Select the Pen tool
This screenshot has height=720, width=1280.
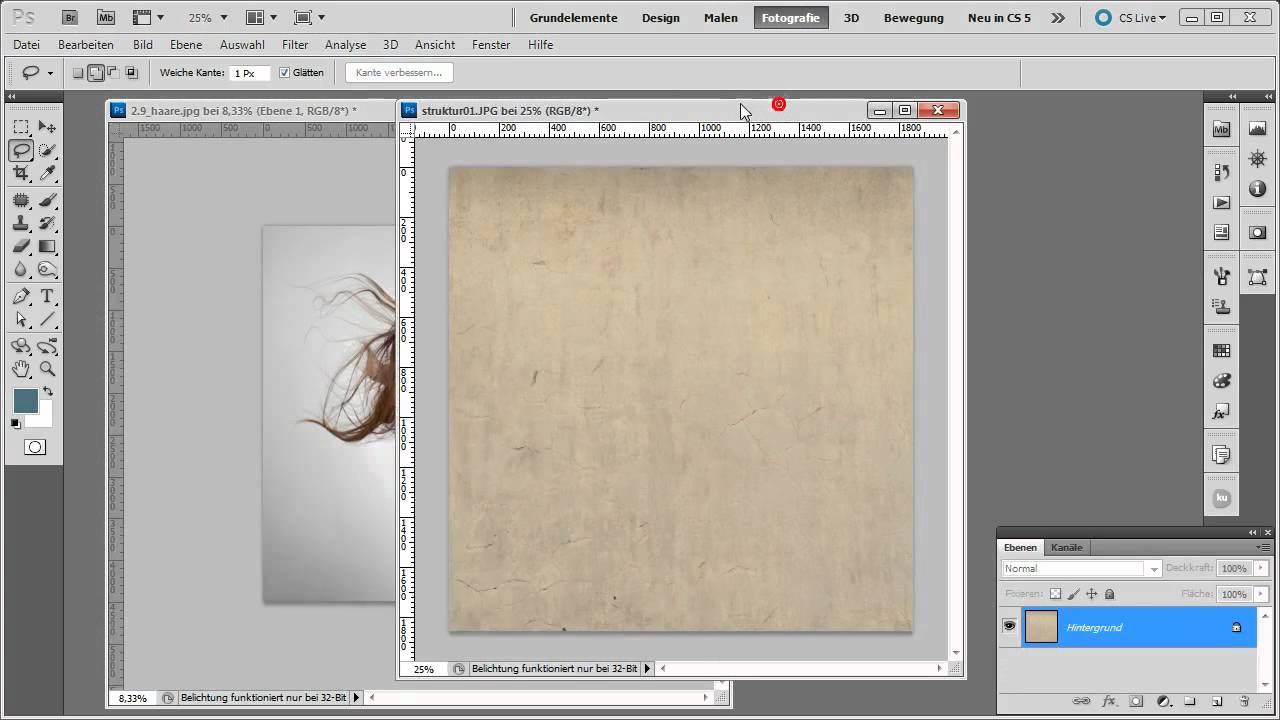pyautogui.click(x=21, y=297)
